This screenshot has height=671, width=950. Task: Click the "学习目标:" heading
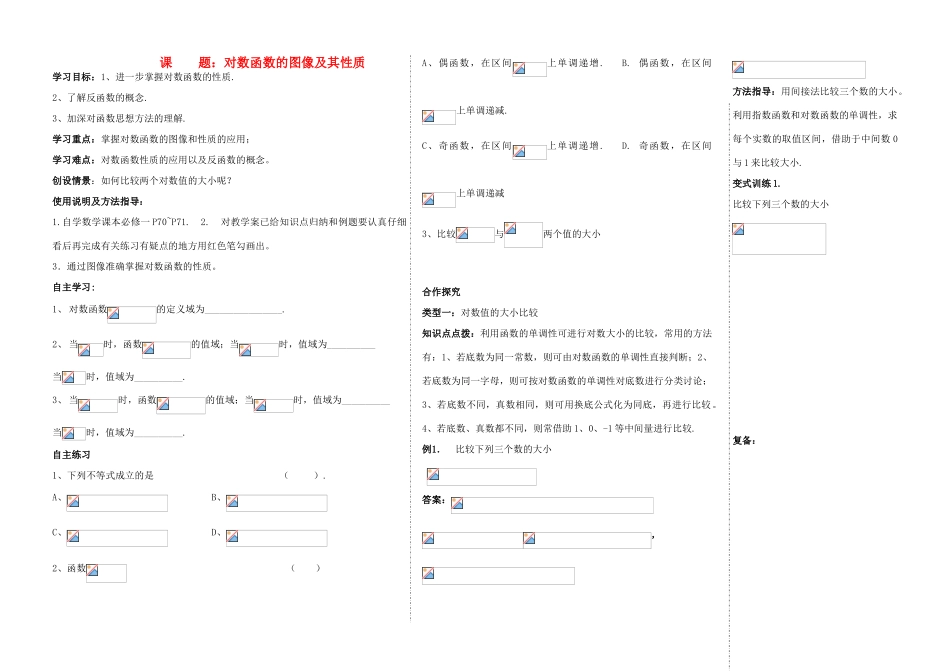[x=74, y=77]
